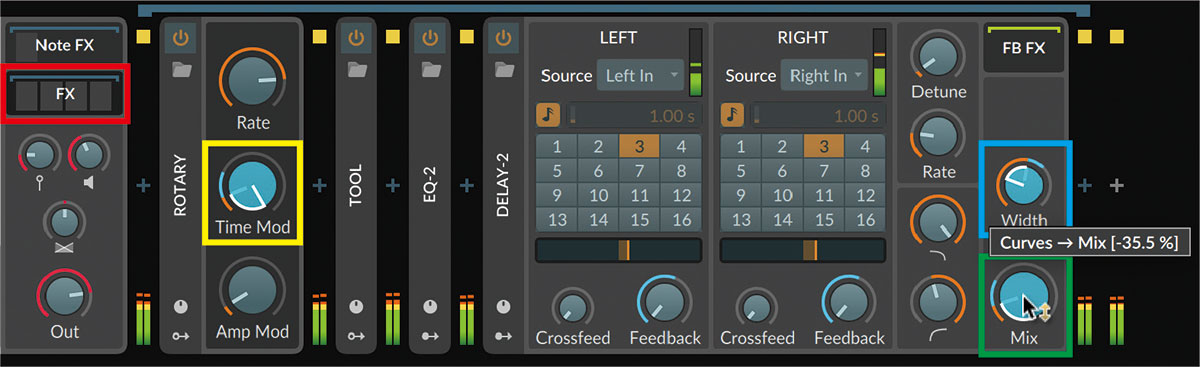This screenshot has height=367, width=1200.
Task: Open the LEFT Source 'Left In' dropdown
Action: pos(640,75)
